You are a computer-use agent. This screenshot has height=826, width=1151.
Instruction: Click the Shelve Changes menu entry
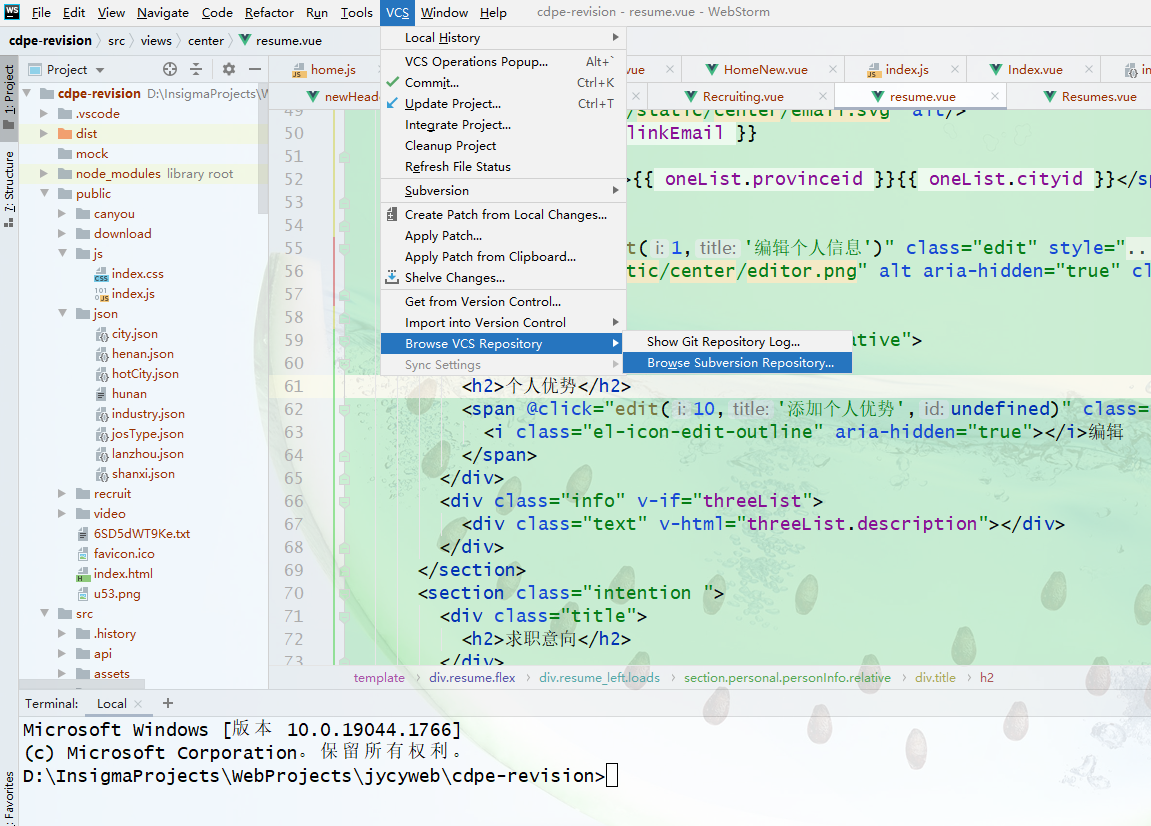[x=454, y=278]
